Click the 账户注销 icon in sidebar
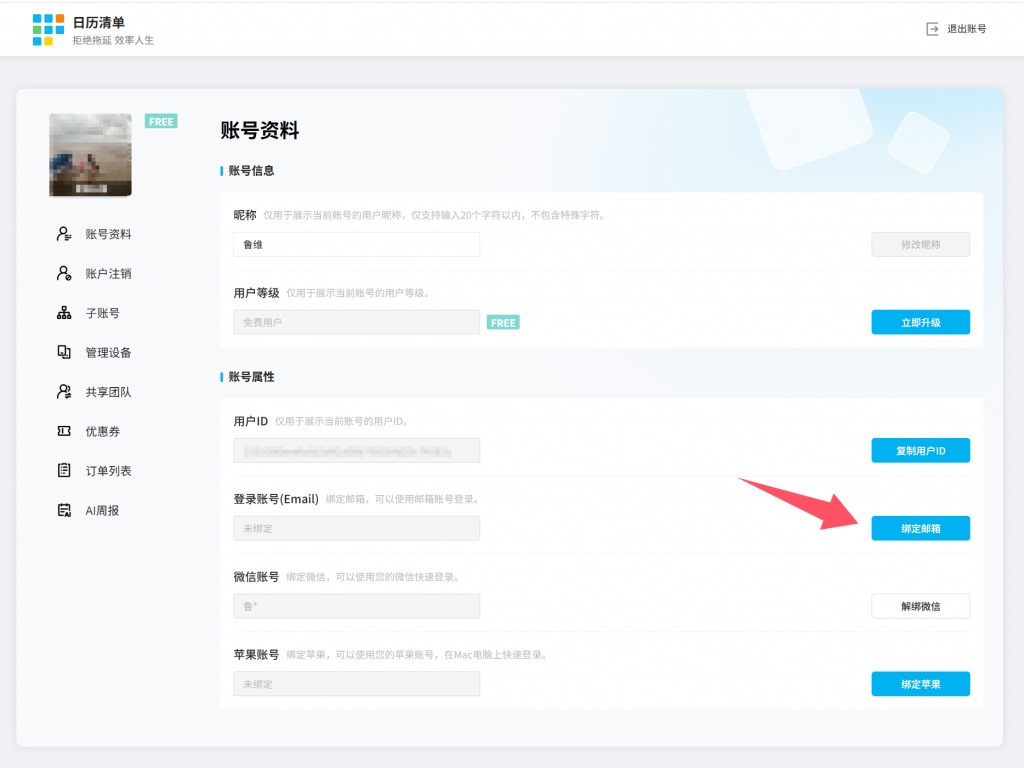The height and width of the screenshot is (768, 1024). click(x=64, y=273)
